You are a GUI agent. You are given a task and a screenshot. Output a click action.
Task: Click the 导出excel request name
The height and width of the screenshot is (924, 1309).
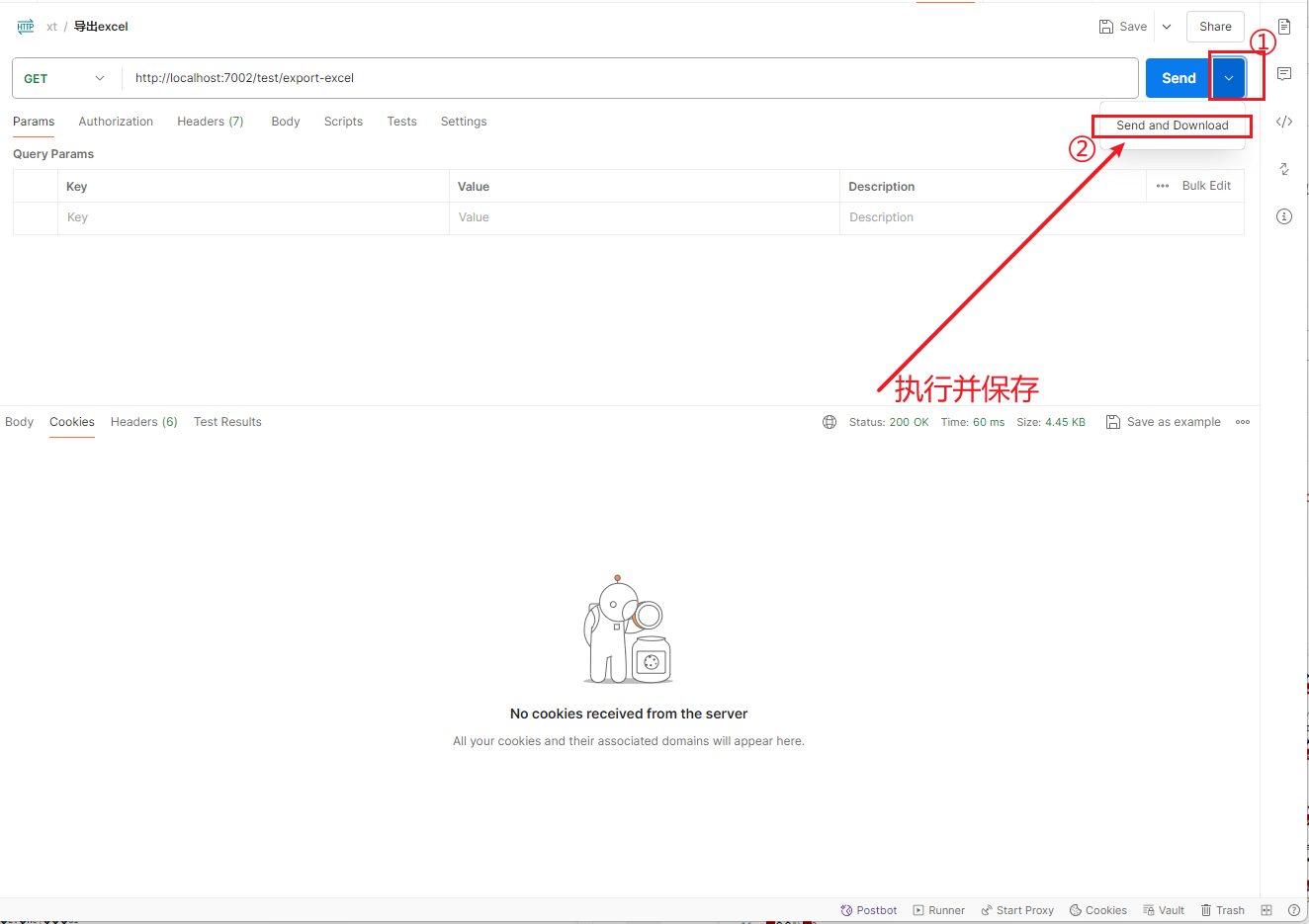101,27
